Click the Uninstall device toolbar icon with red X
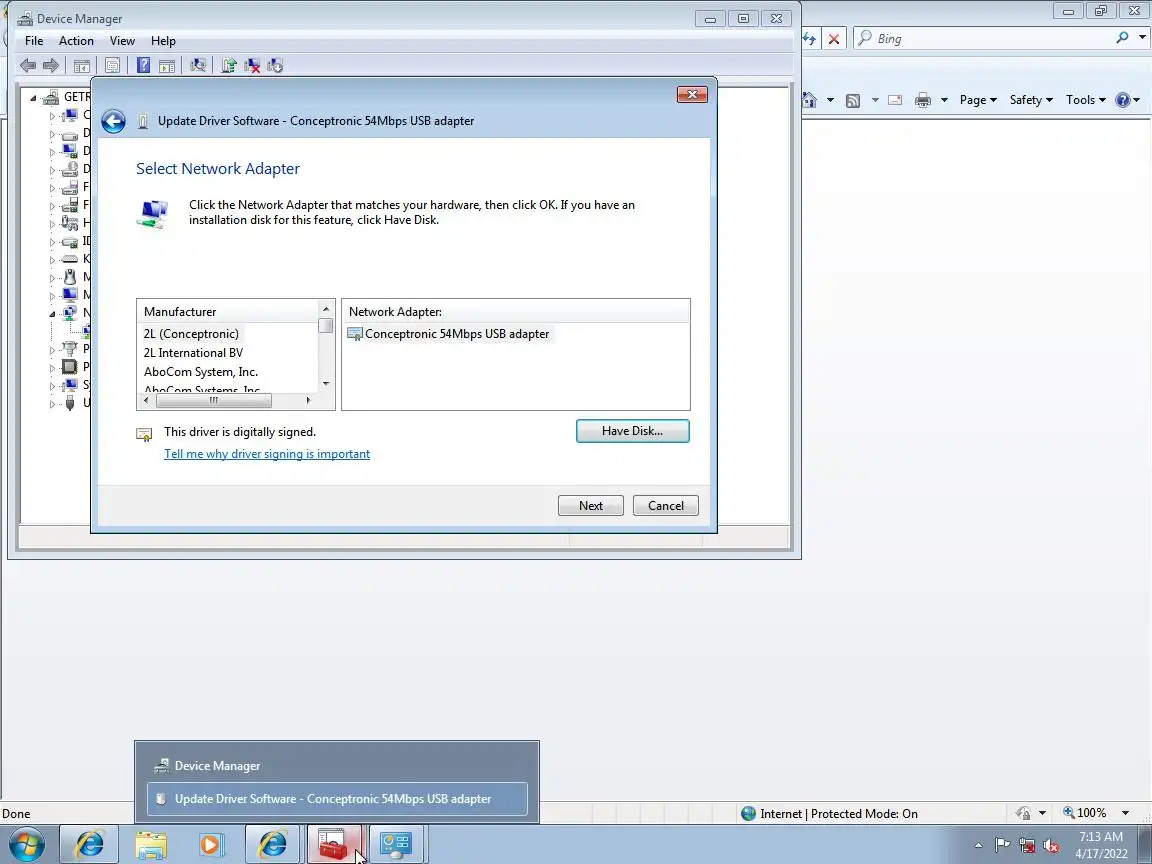The image size is (1152, 864). pyautogui.click(x=252, y=65)
